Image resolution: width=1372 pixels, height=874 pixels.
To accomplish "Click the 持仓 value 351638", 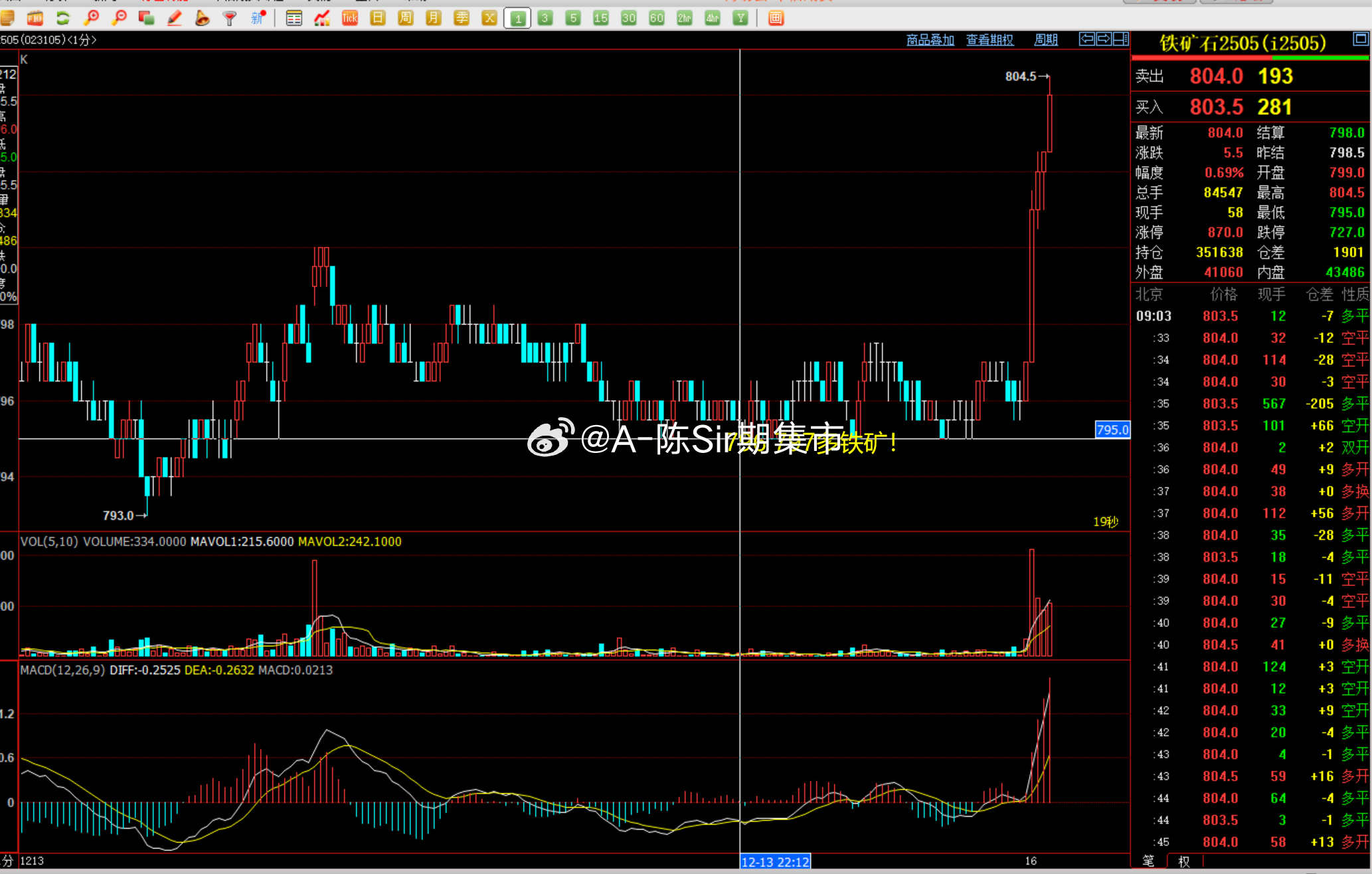I will tap(1219, 252).
